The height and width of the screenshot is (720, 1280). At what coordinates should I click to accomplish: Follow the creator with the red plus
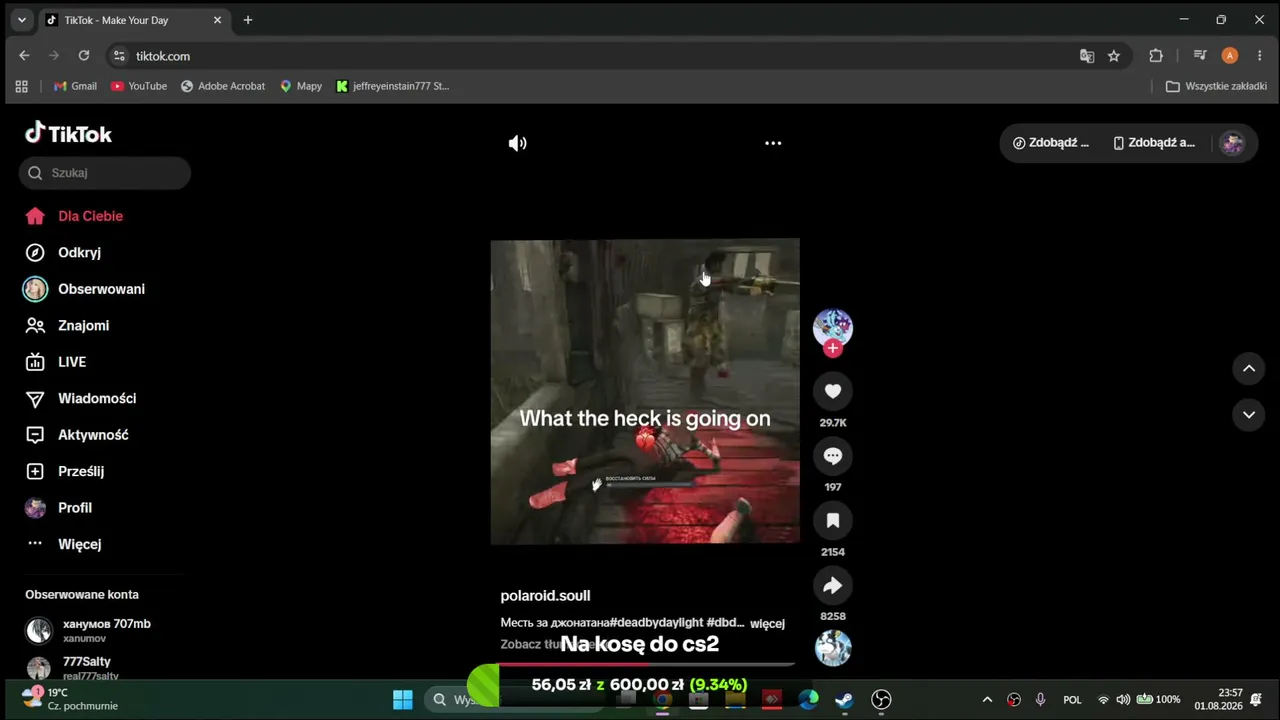click(x=833, y=348)
